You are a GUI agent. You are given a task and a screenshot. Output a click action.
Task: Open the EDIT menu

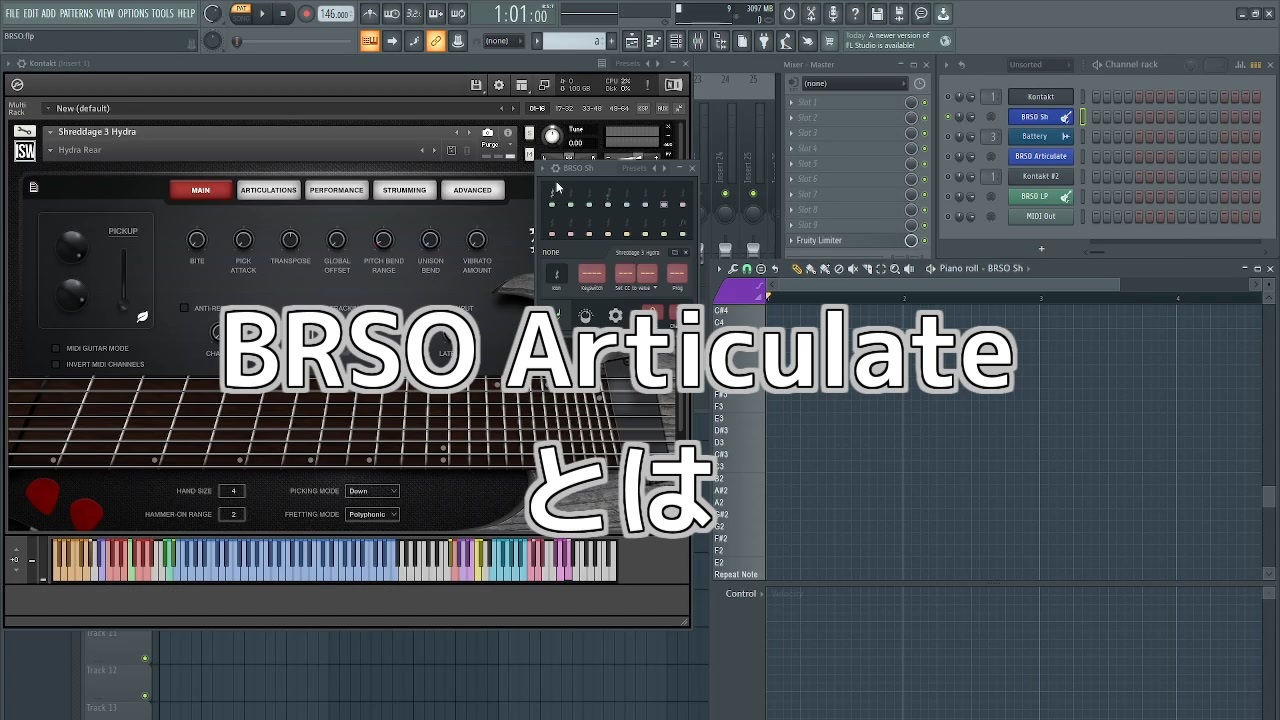click(x=30, y=13)
